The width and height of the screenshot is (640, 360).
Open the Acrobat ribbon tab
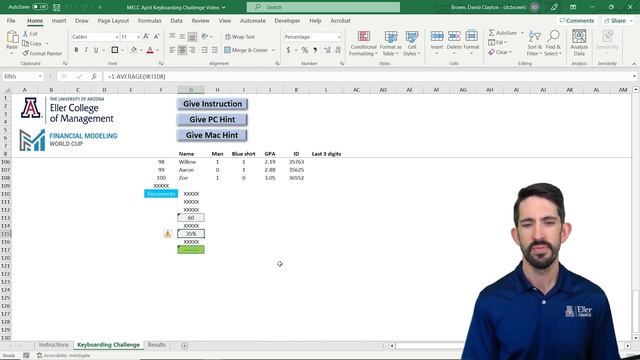pos(340,20)
